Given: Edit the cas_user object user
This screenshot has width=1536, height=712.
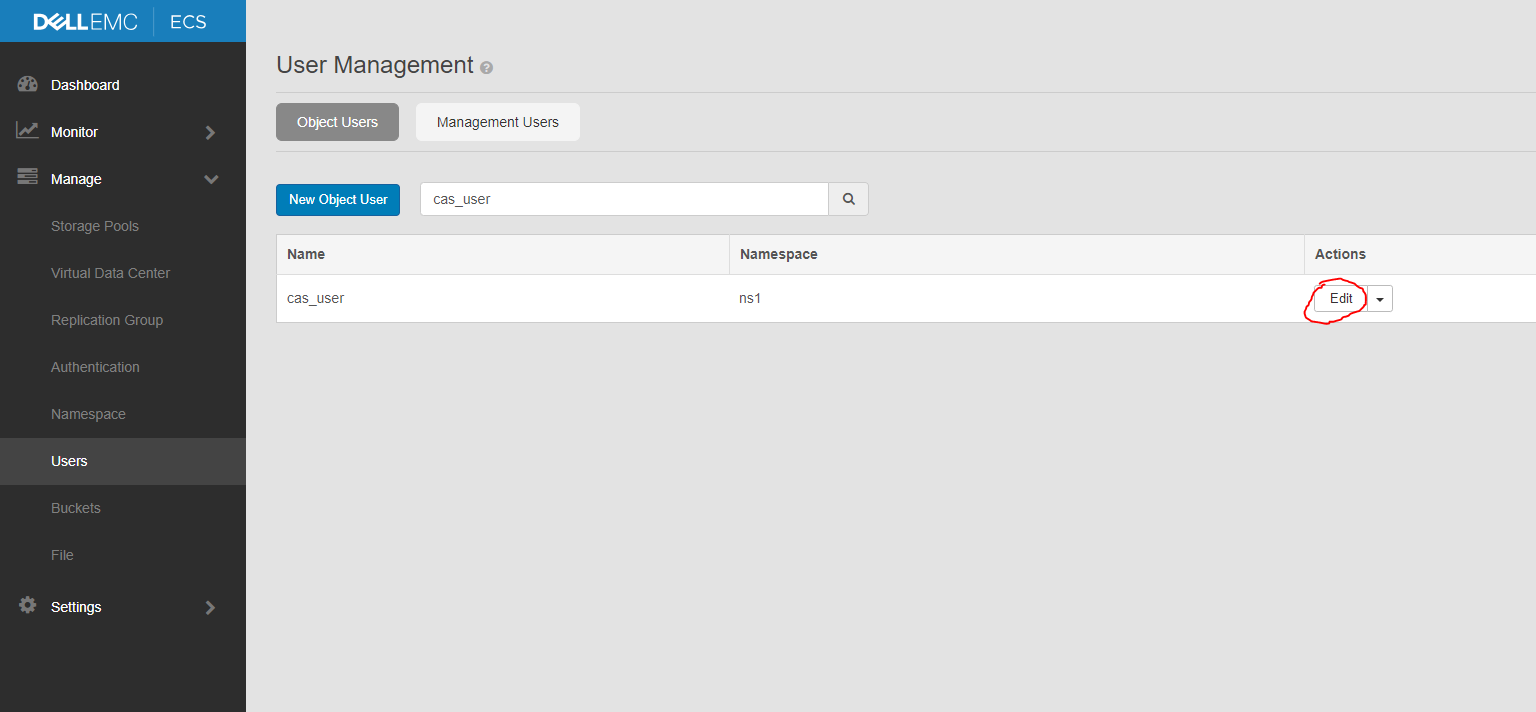Looking at the screenshot, I should click(x=1340, y=298).
